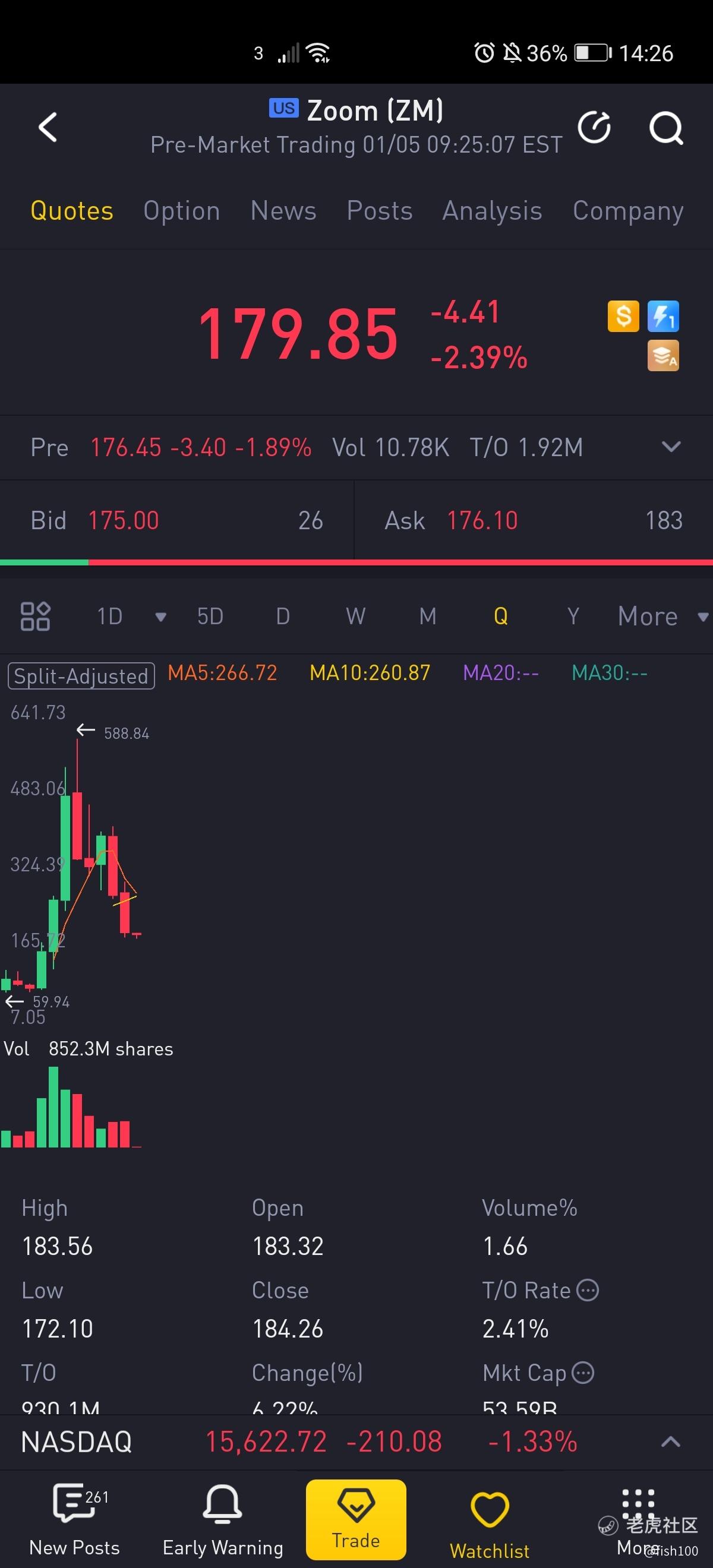Image resolution: width=713 pixels, height=1568 pixels.
Task: Expand the NASDAQ index bar chevron
Action: 670,1441
